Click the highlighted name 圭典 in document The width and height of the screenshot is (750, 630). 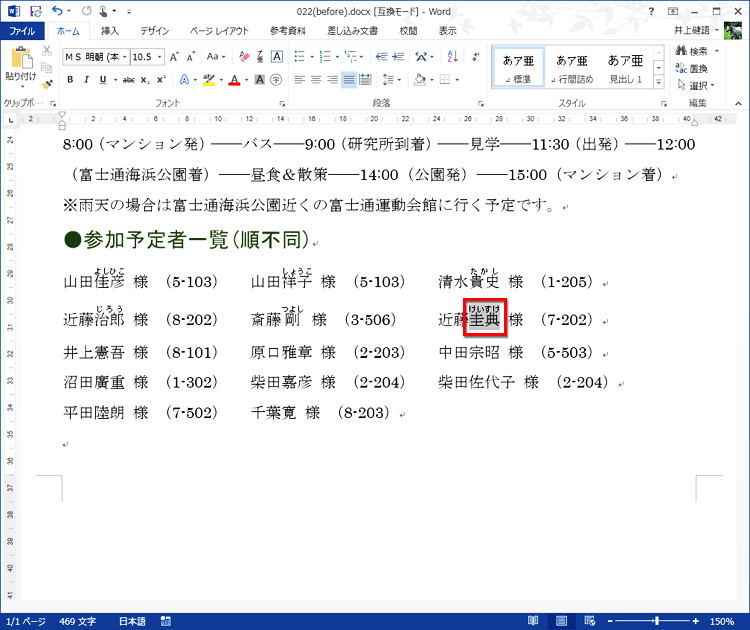(x=485, y=319)
